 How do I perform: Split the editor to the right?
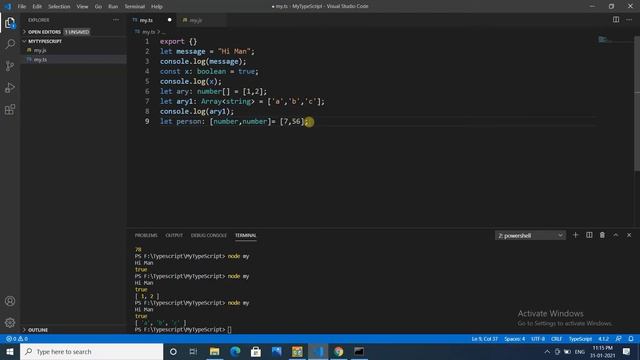616,20
